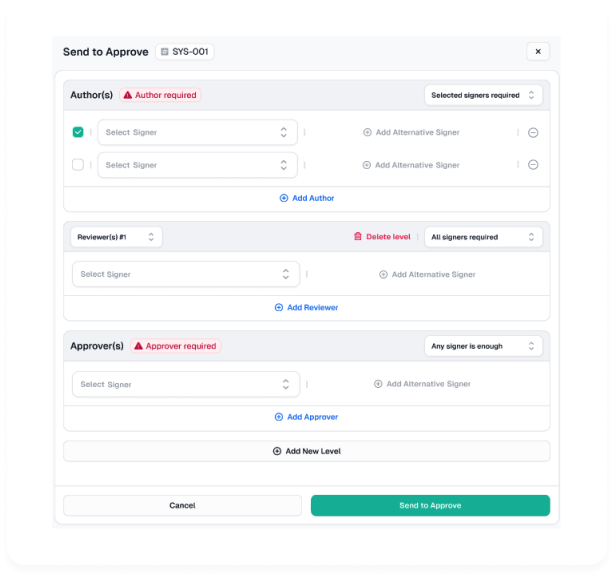Viewport: 614px width, 578px height.
Task: Uncheck the first author signer checkbox
Action: (78, 132)
